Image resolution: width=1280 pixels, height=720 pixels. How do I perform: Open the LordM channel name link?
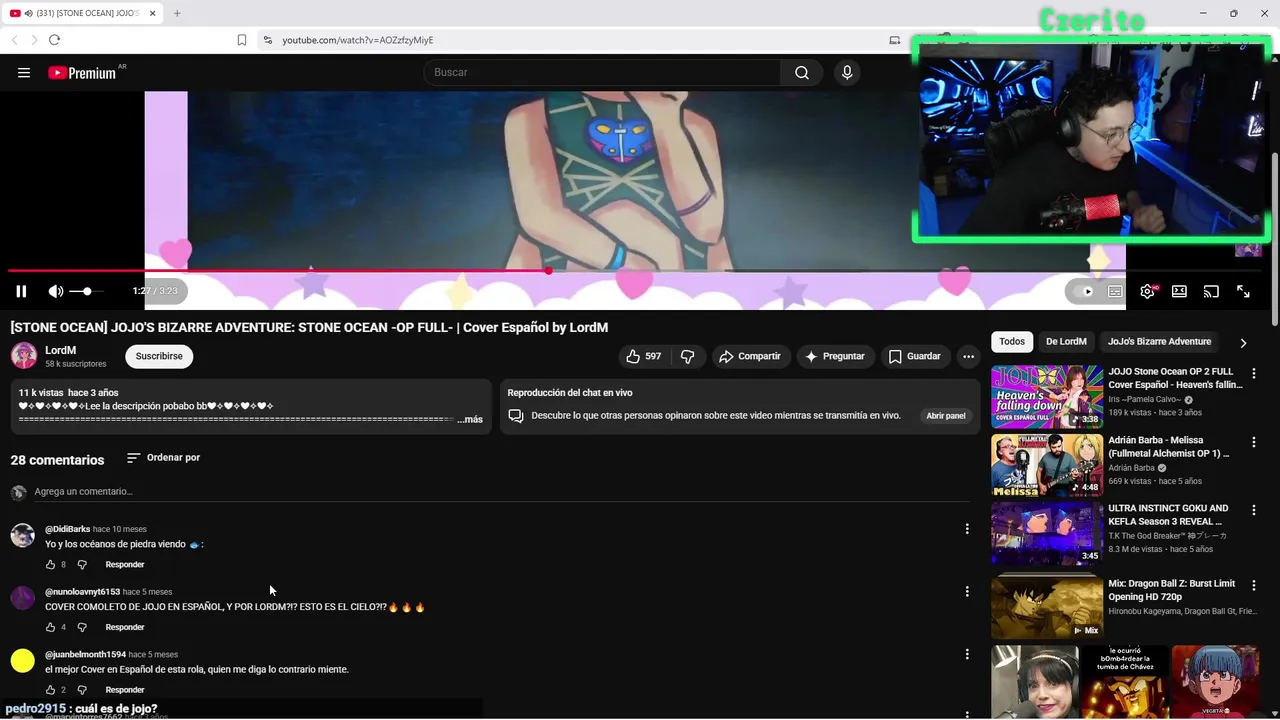pyautogui.click(x=60, y=350)
